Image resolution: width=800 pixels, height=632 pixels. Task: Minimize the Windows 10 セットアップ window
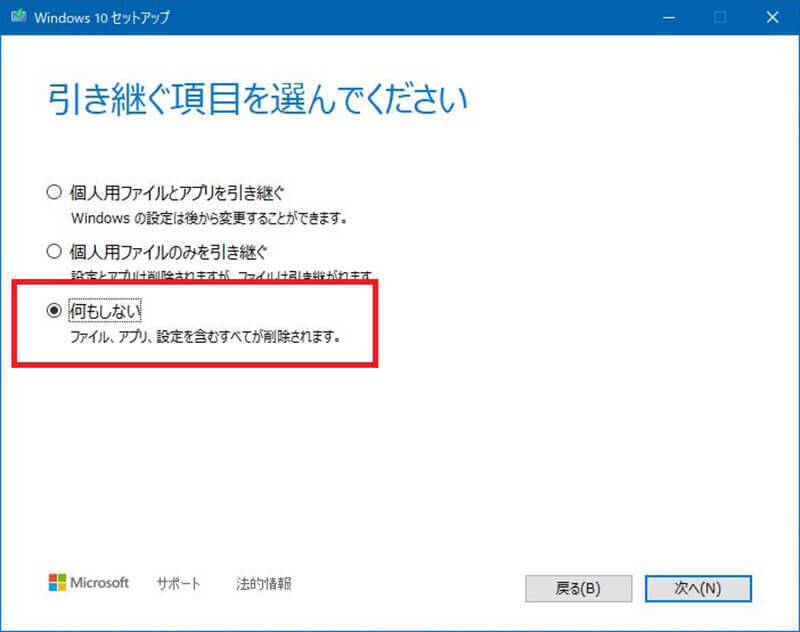coord(669,17)
